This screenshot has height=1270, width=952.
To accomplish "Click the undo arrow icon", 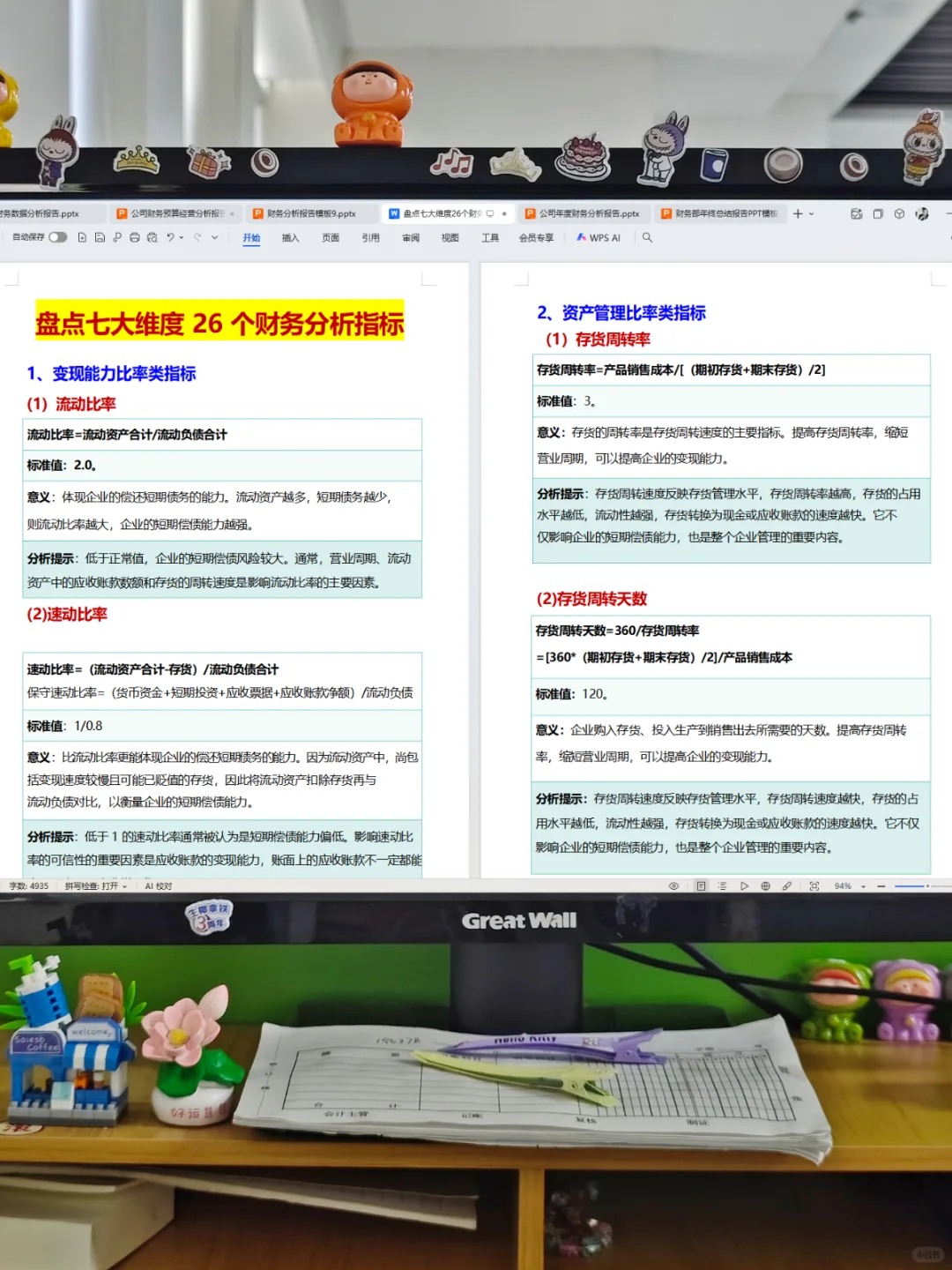I will click(170, 237).
